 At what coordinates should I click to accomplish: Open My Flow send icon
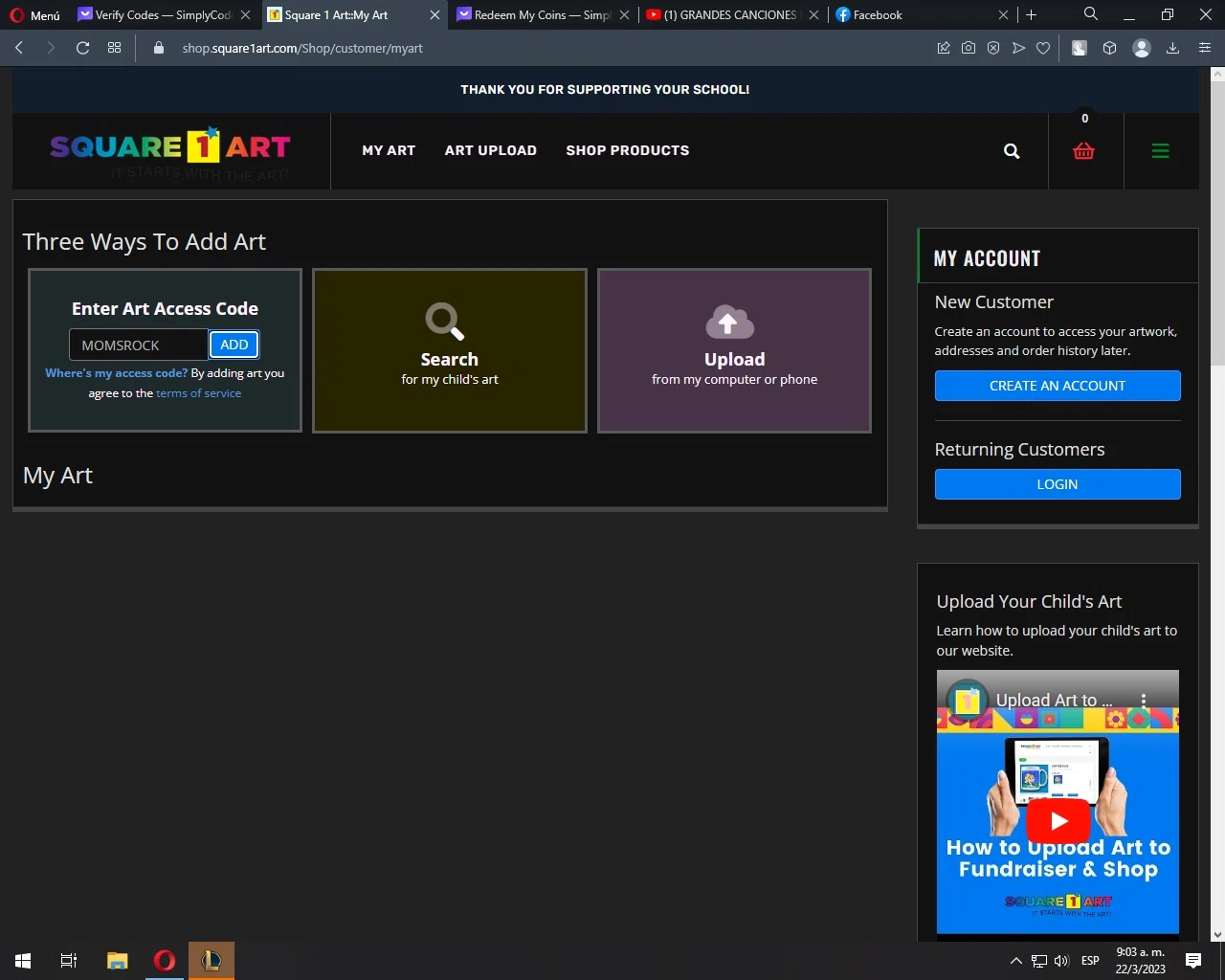point(1018,48)
